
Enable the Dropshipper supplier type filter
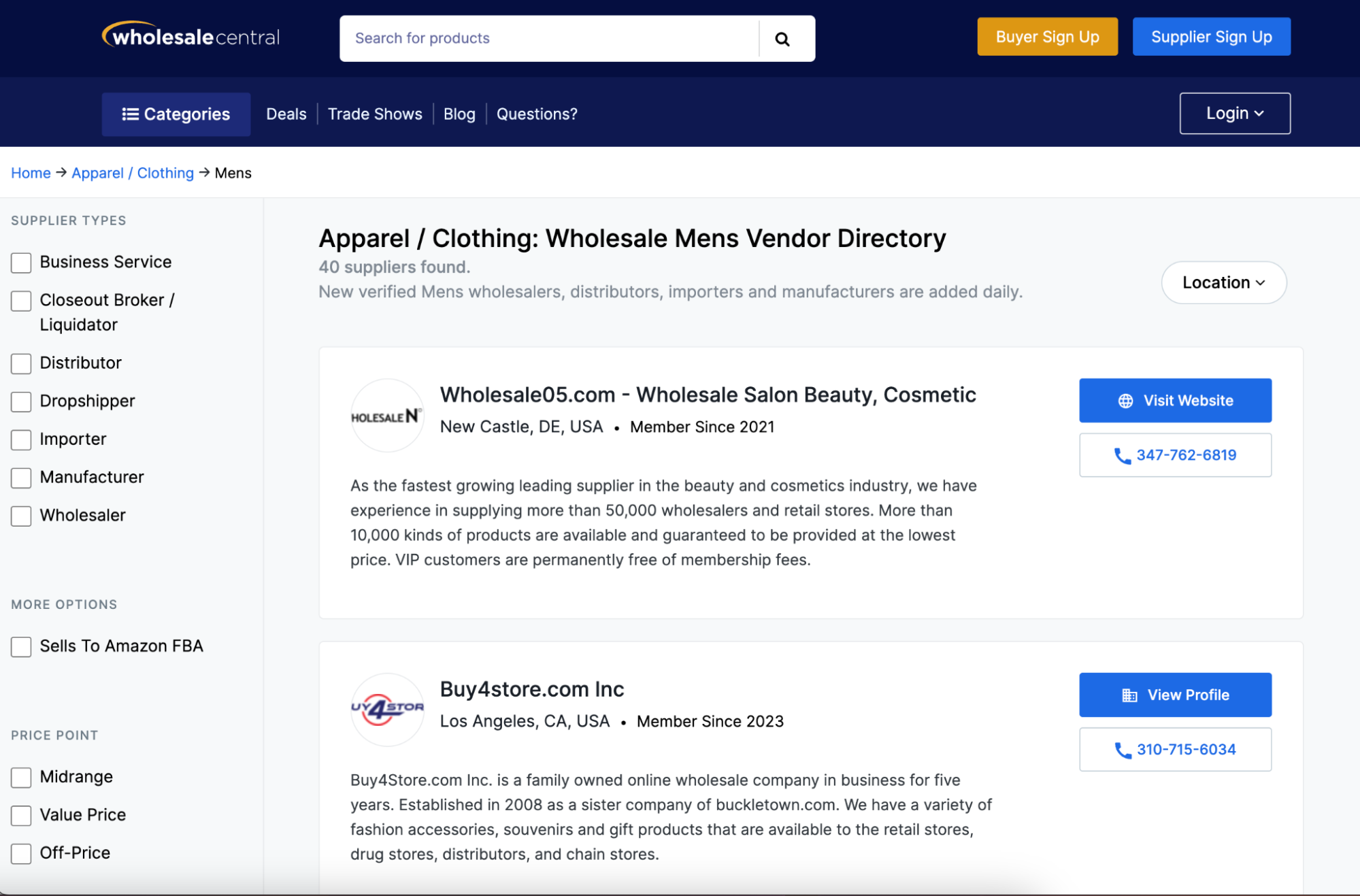(21, 400)
